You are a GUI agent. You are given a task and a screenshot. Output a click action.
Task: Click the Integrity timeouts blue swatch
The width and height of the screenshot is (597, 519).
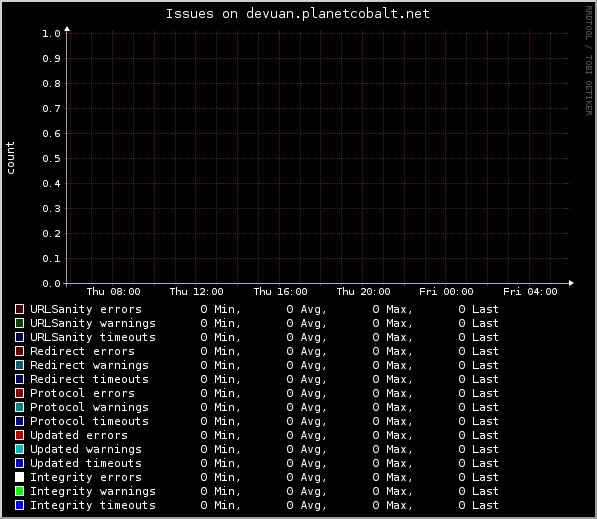[x=19, y=505]
